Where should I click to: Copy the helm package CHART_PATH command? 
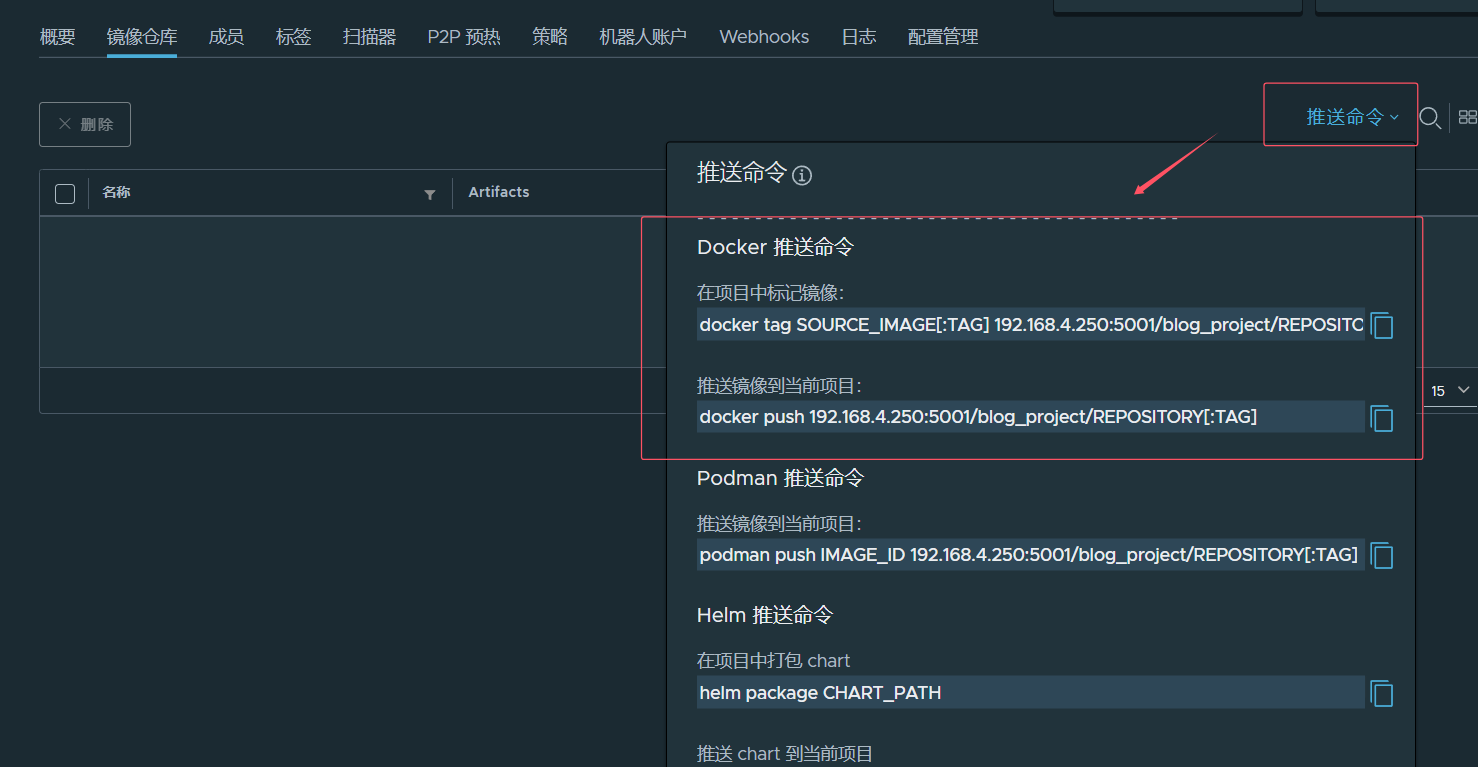point(1381,694)
